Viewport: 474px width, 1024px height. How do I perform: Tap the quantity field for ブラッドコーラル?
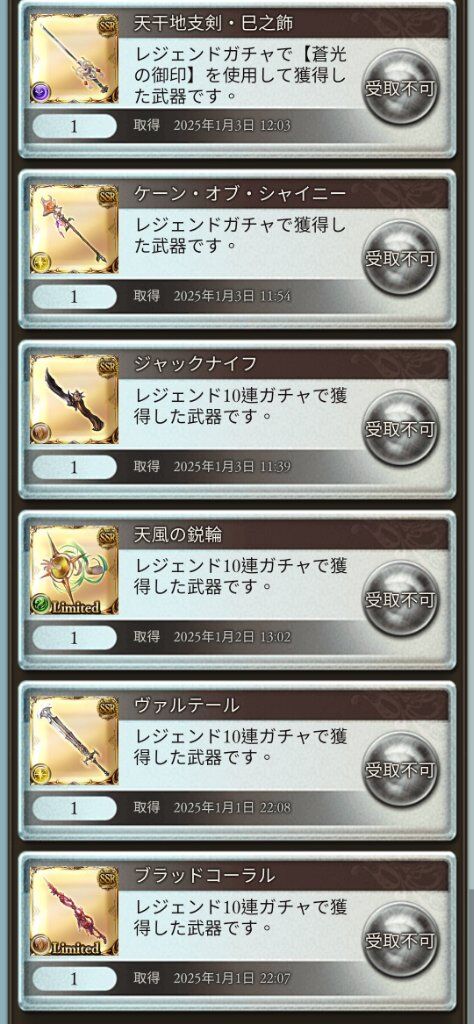point(74,978)
